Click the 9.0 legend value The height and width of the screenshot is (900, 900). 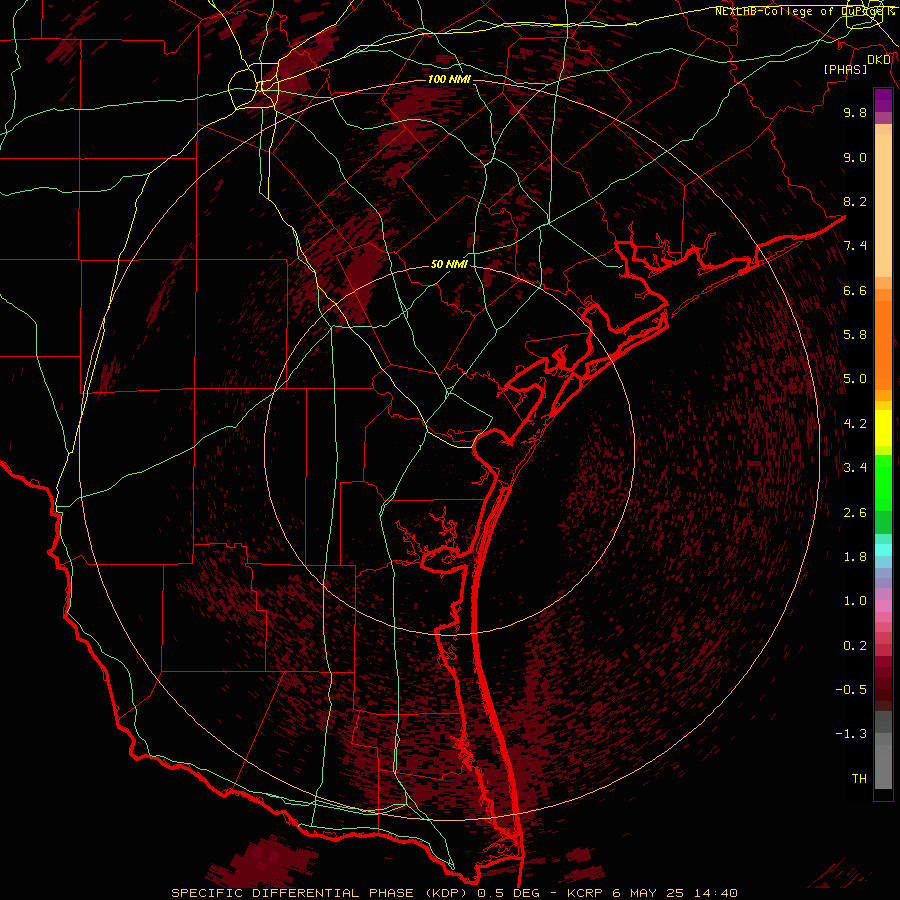(855, 158)
